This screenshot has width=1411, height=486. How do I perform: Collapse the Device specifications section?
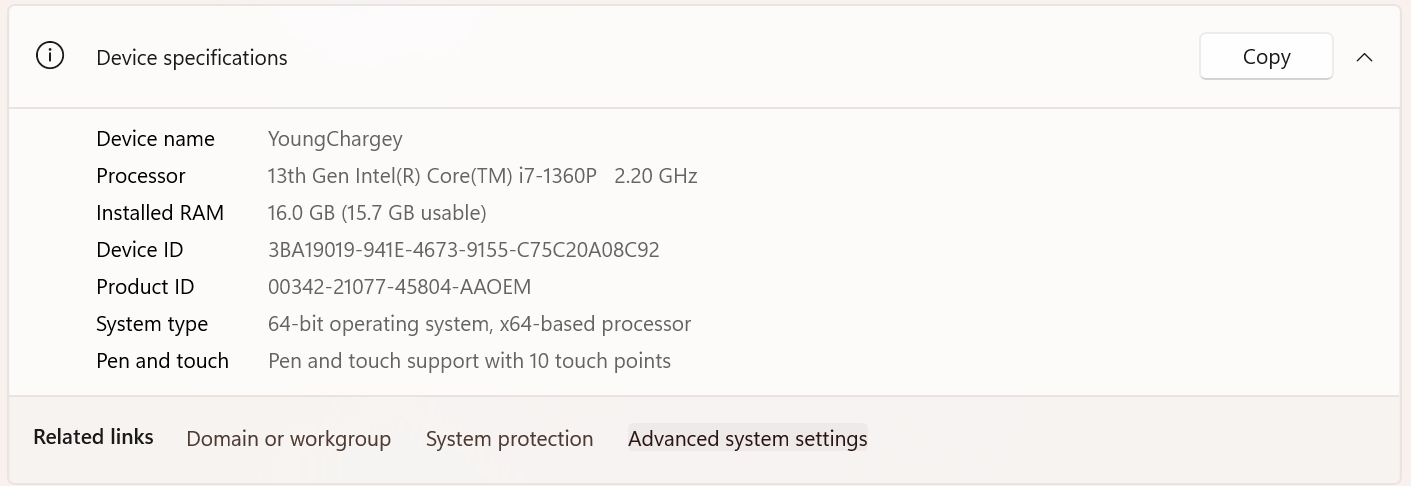click(x=1364, y=57)
